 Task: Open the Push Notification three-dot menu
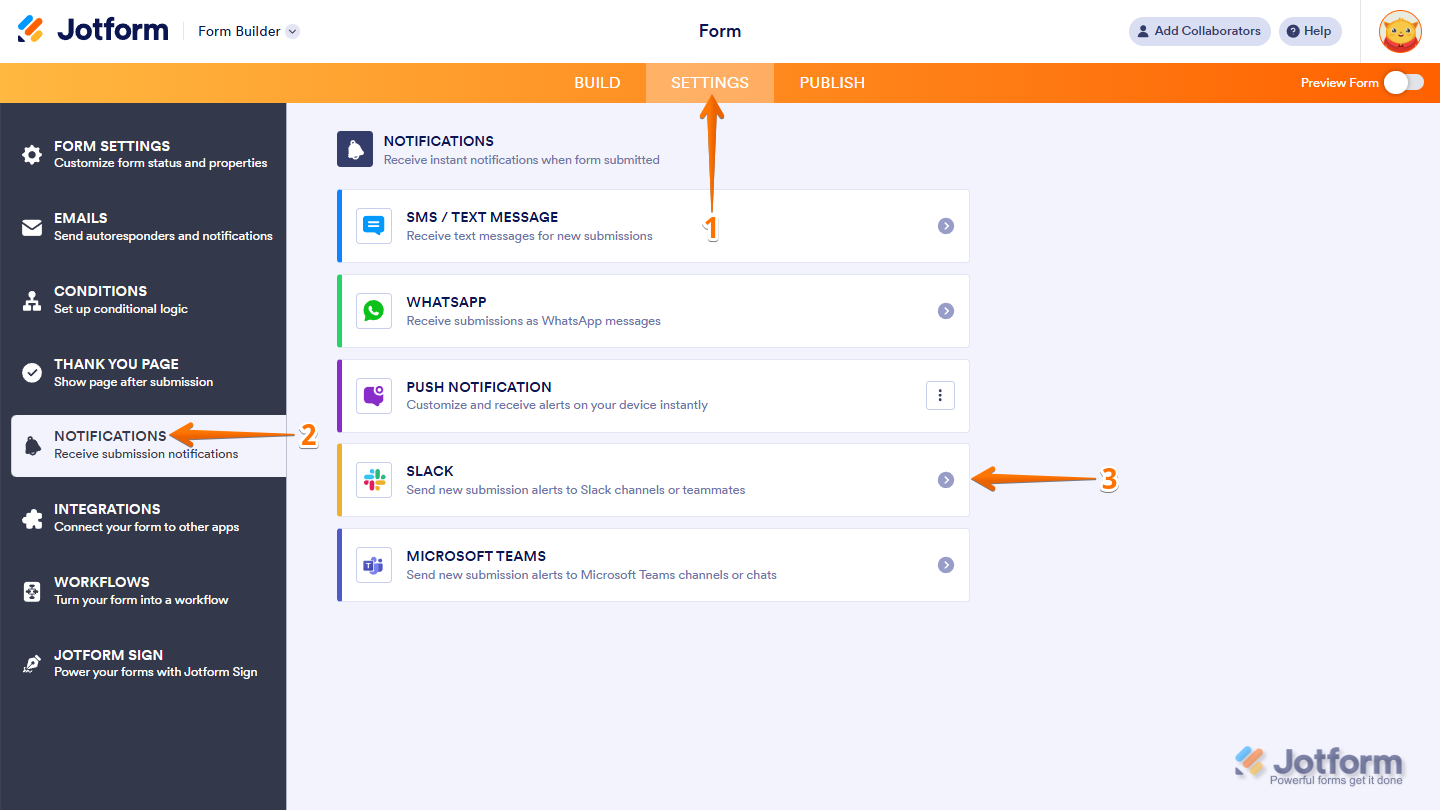pyautogui.click(x=939, y=395)
